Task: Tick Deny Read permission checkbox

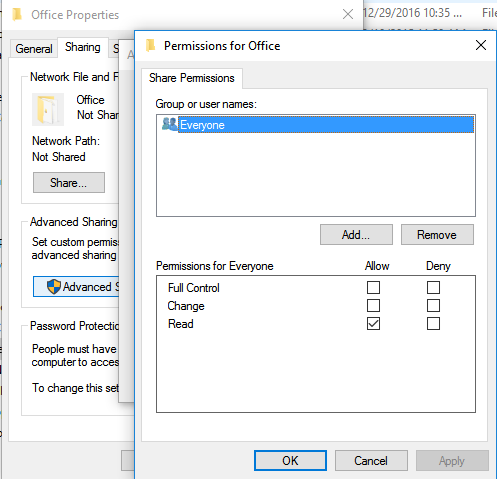Action: coord(433,323)
